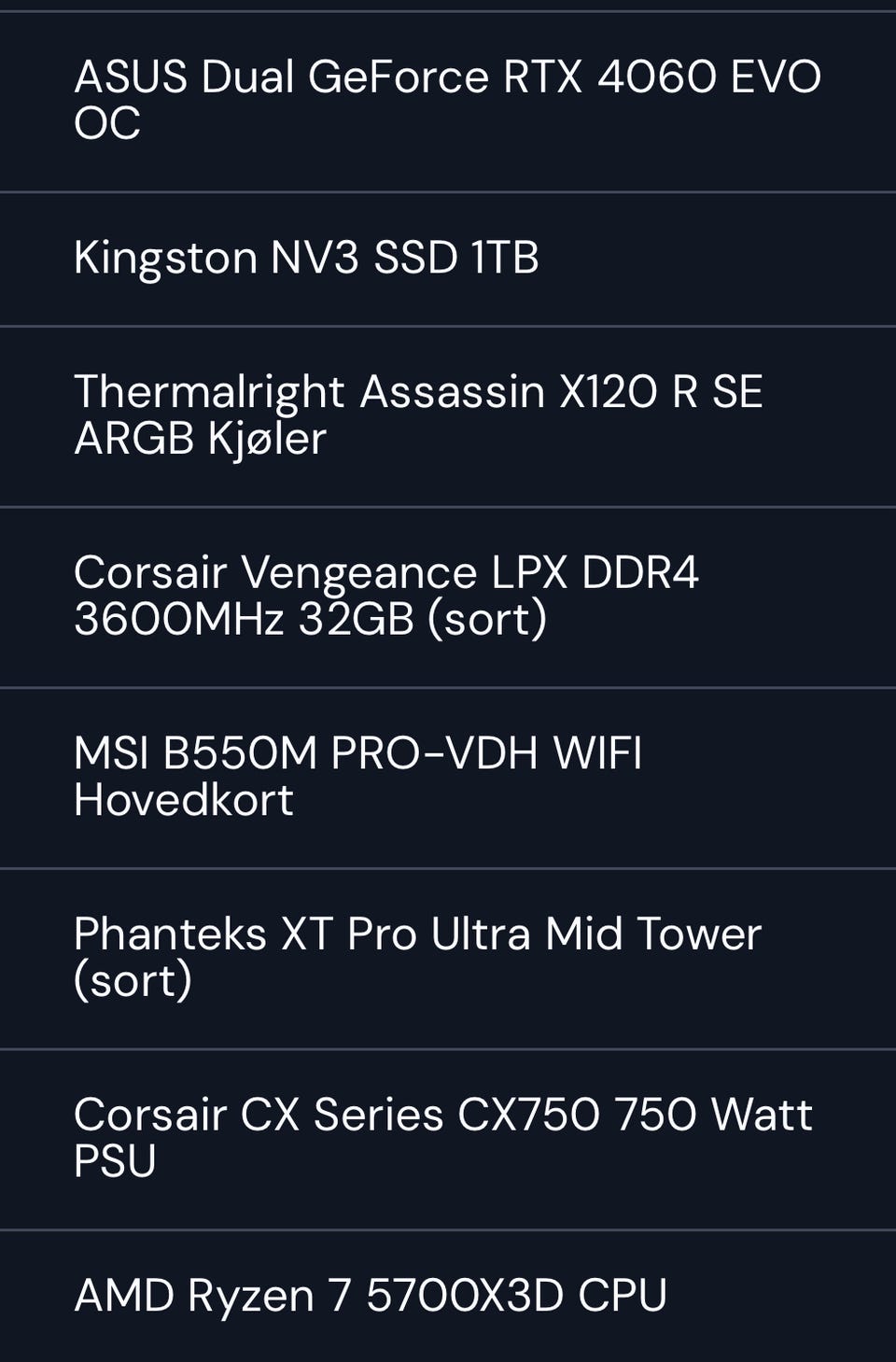Click the 'RTX 4060' text

[x=610, y=77]
